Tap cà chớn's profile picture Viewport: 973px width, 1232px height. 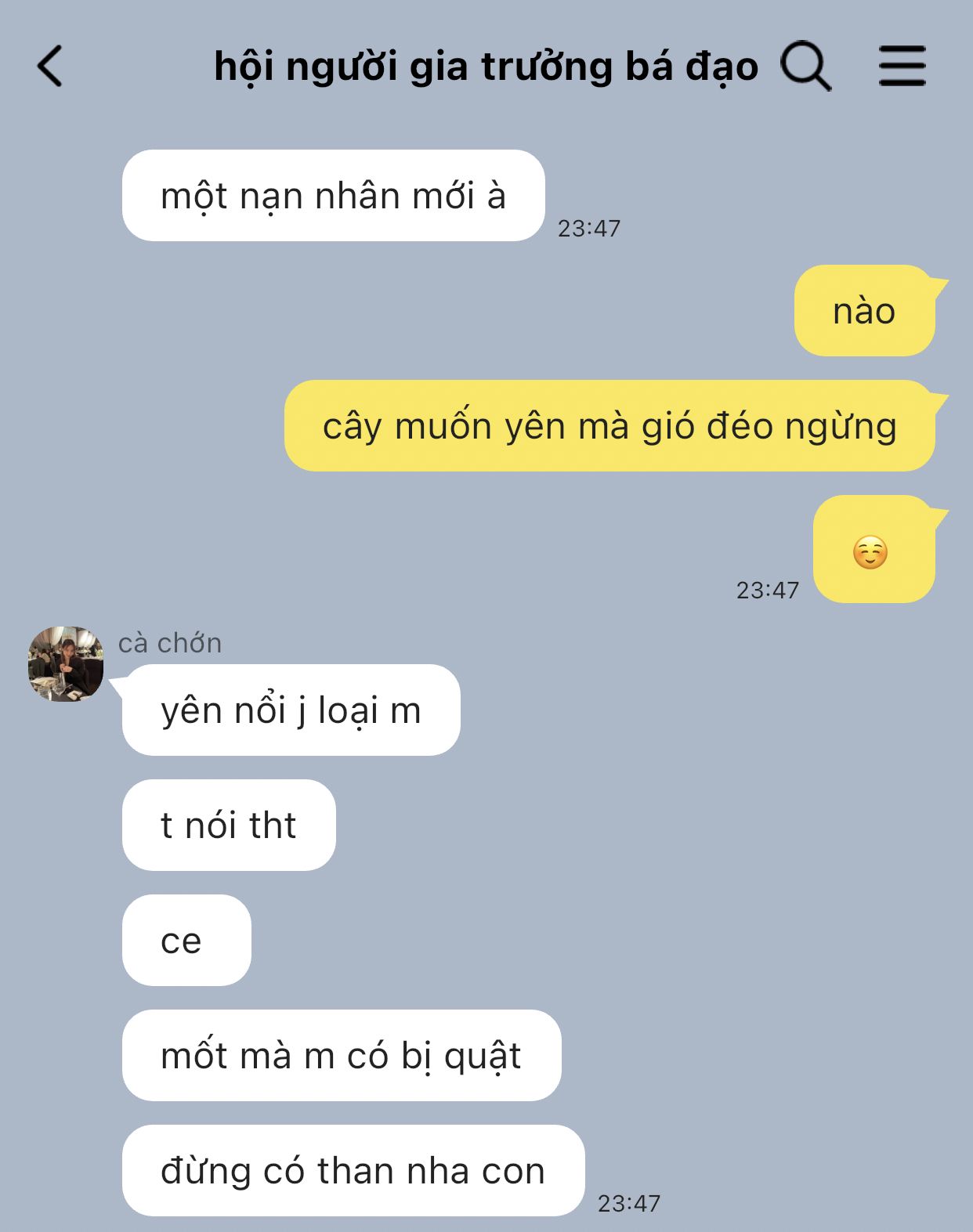(66, 663)
